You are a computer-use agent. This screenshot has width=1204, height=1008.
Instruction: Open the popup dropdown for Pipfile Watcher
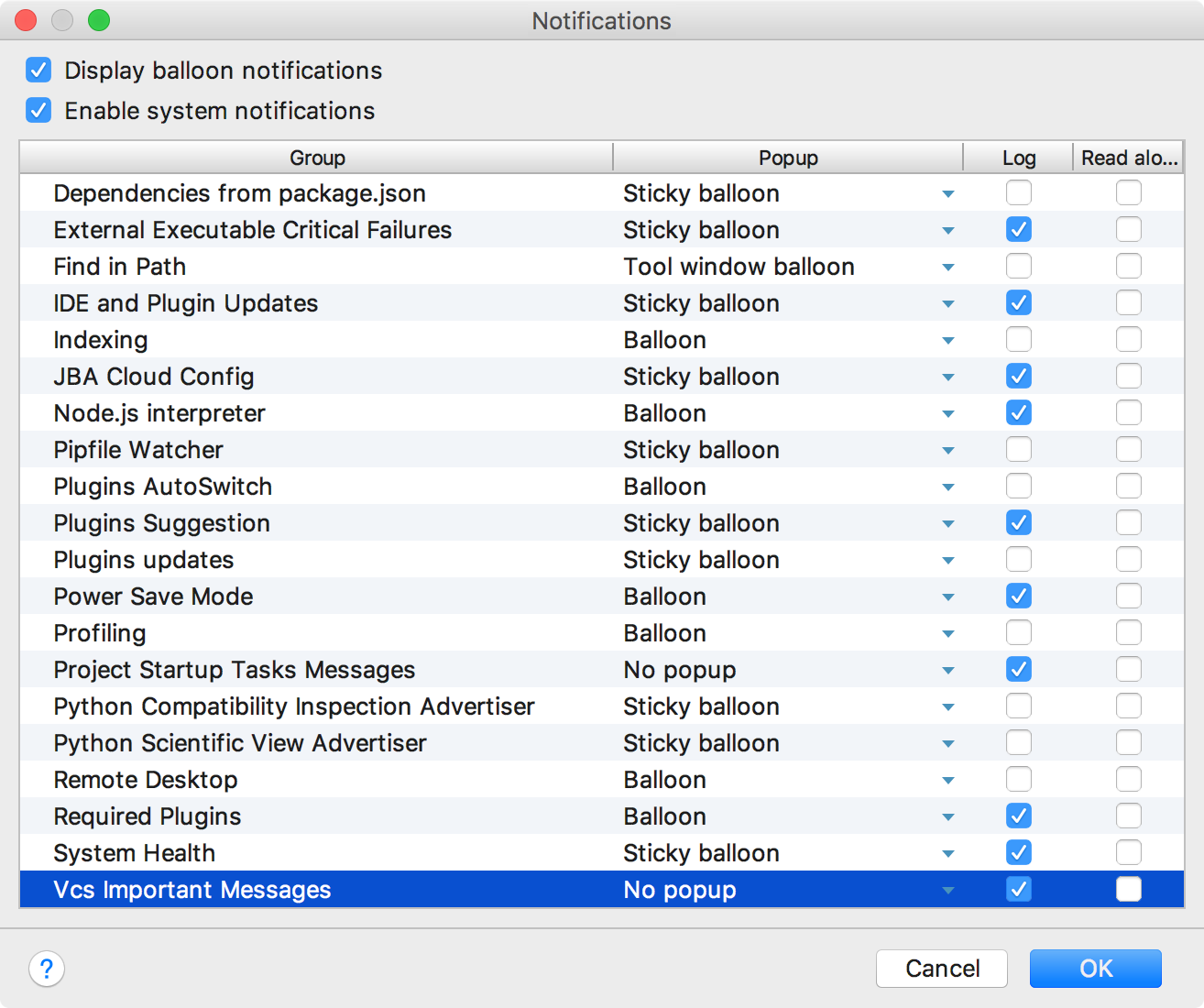click(948, 449)
